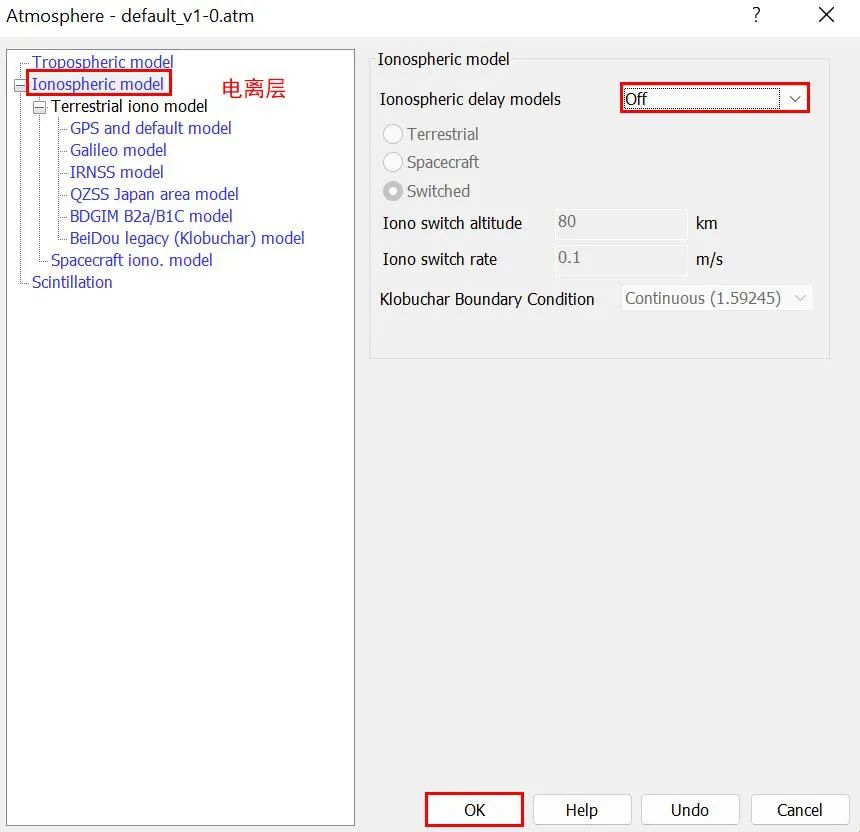860x832 pixels.
Task: Click the help question mark icon
Action: [x=756, y=15]
